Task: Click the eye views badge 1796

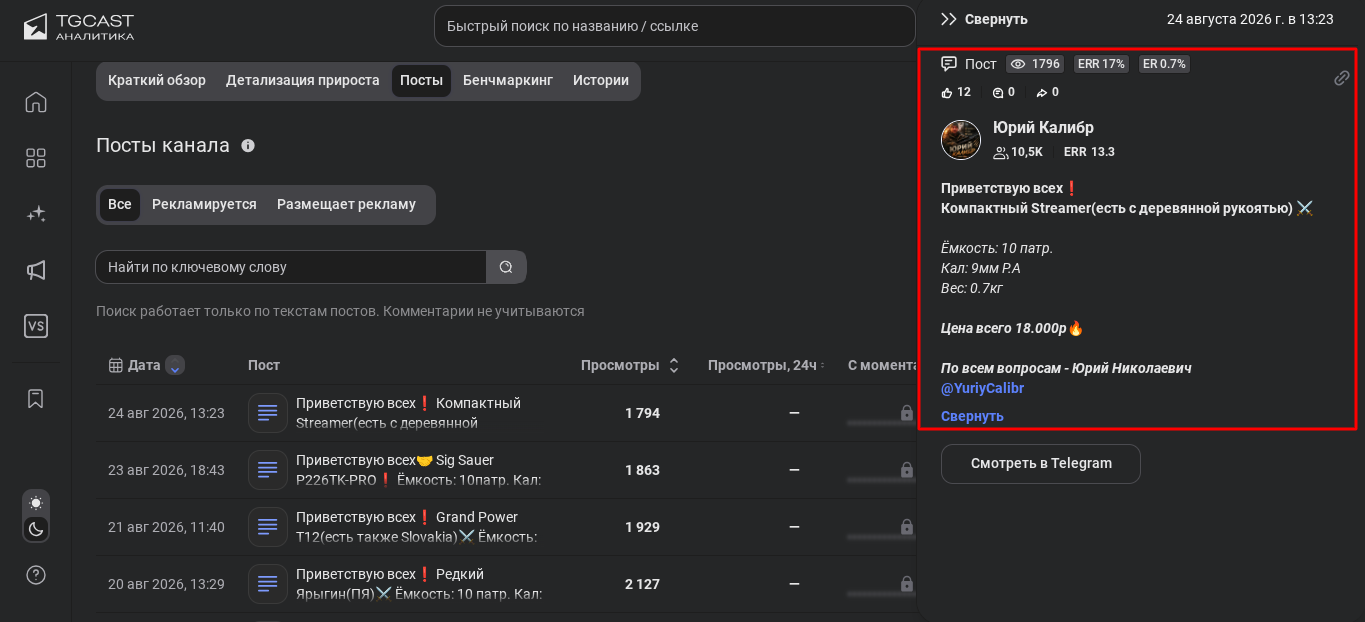Action: tap(1035, 64)
